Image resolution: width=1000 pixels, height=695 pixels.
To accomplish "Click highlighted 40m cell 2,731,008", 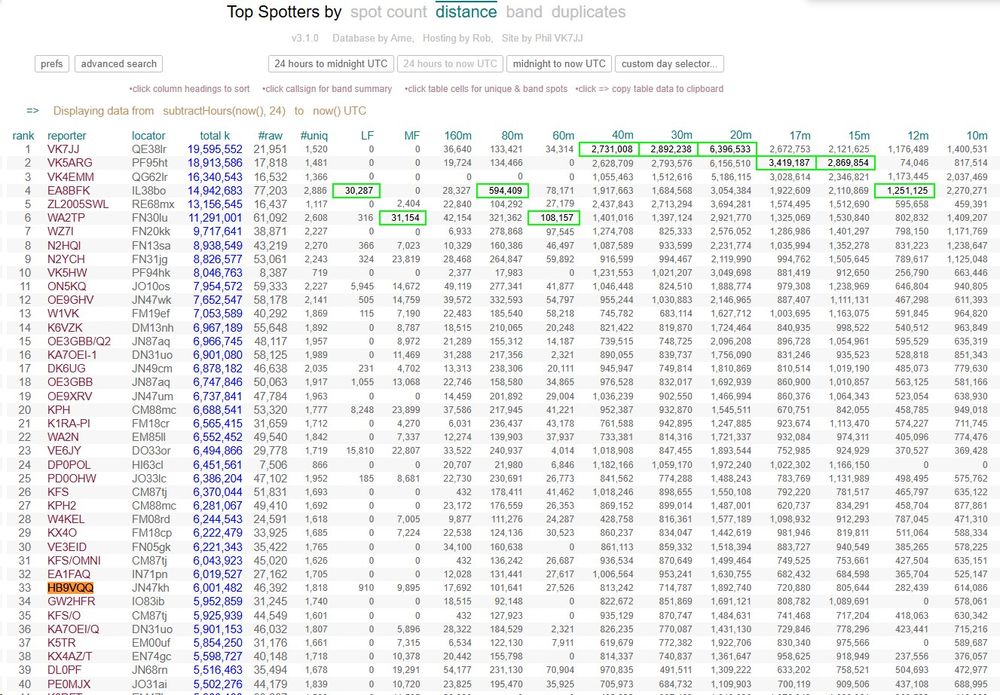I will [608, 149].
